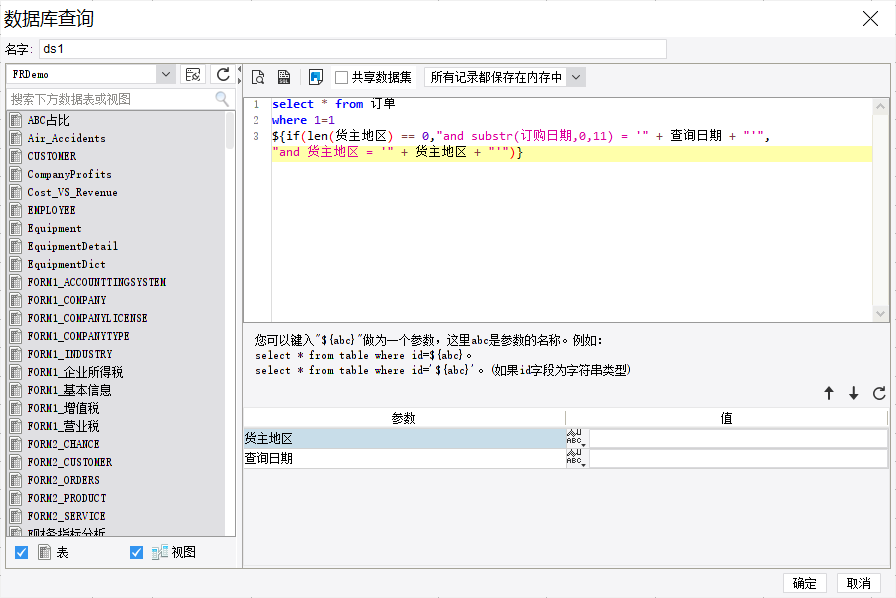The width and height of the screenshot is (896, 598).
Task: Click the value field for 查询日期
Action: (x=738, y=459)
